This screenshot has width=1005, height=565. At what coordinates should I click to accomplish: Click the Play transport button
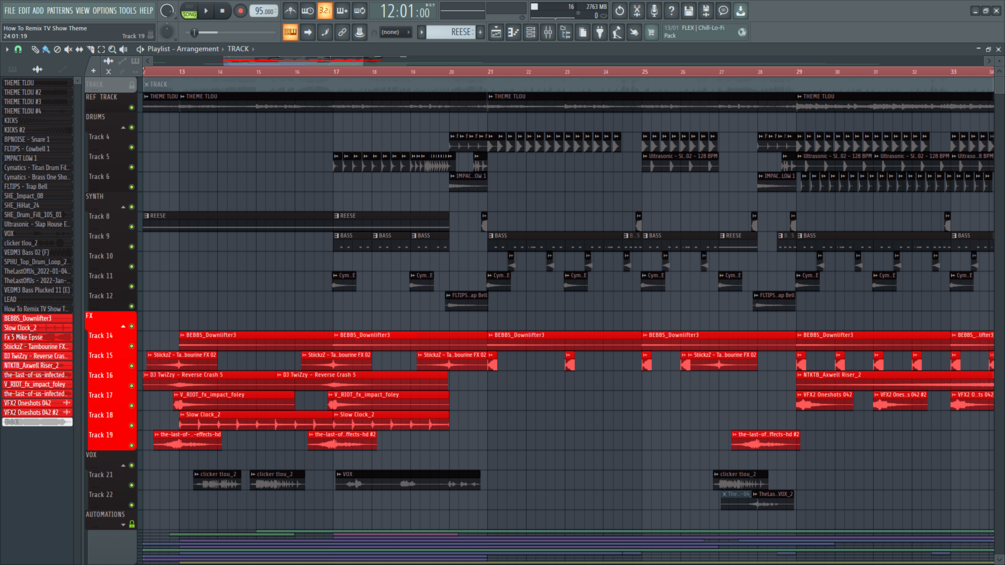(x=206, y=11)
